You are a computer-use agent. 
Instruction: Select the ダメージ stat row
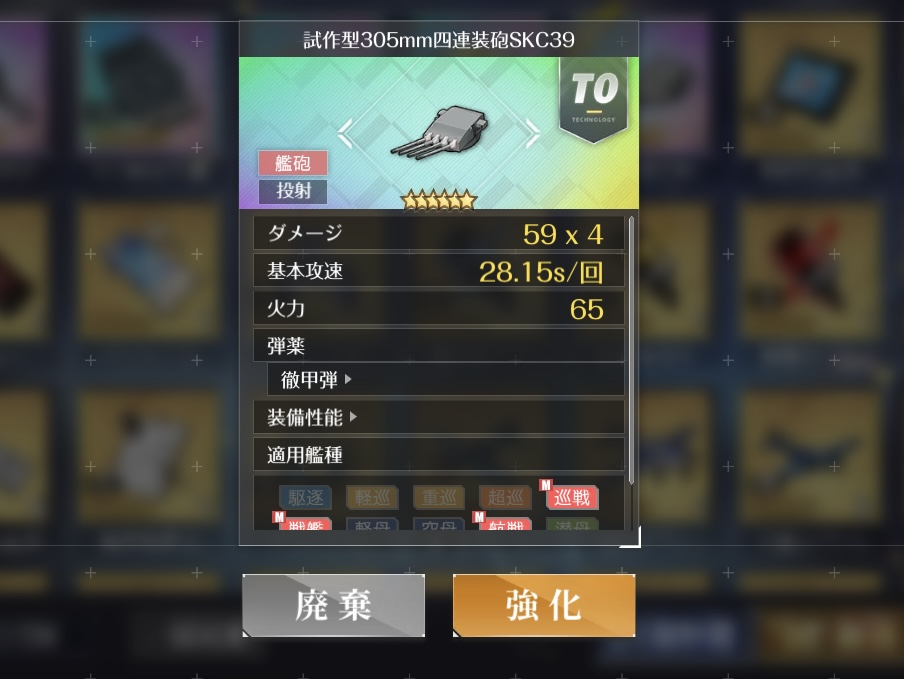439,233
